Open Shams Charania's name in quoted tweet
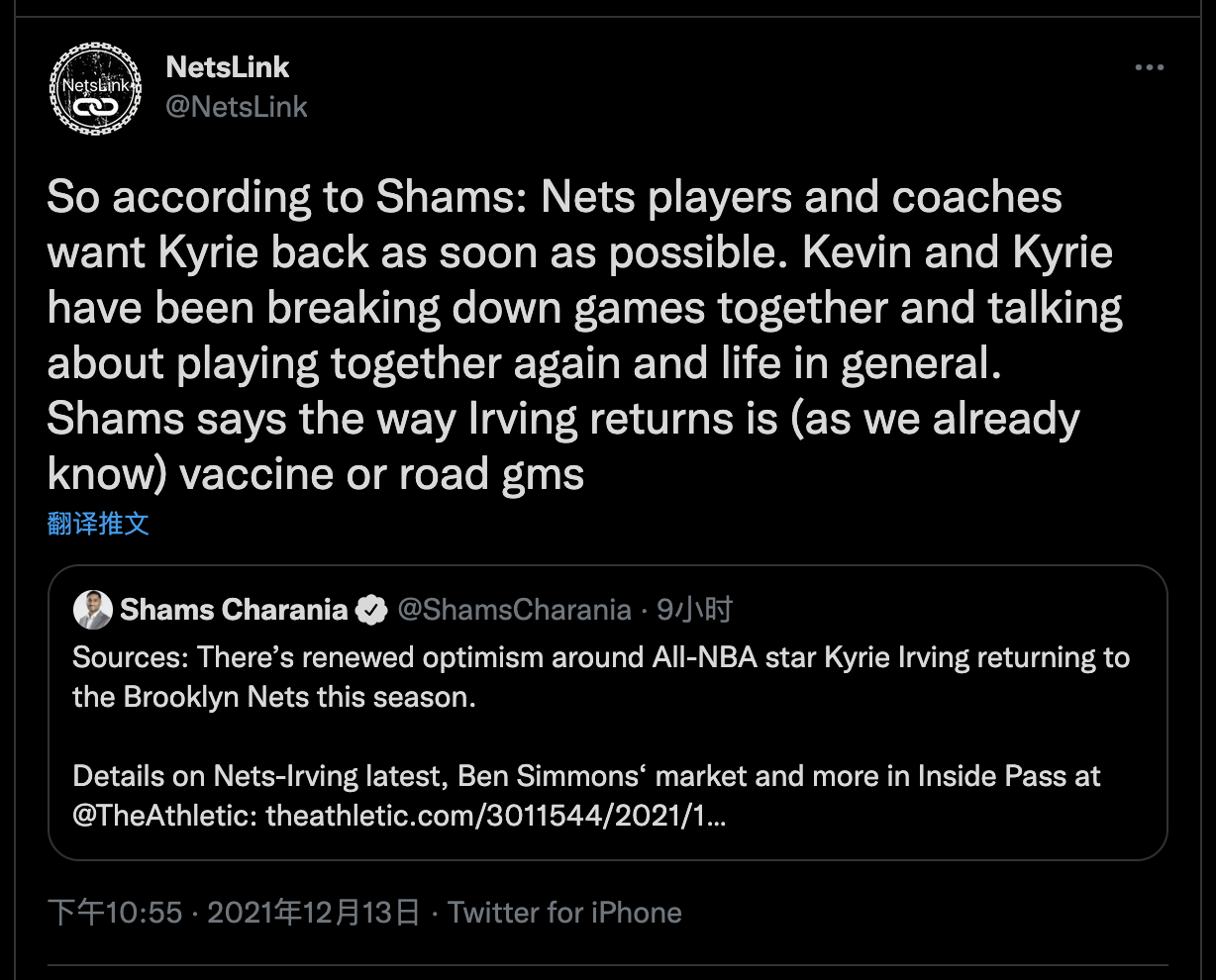Viewport: 1216px width, 980px height. point(234,611)
